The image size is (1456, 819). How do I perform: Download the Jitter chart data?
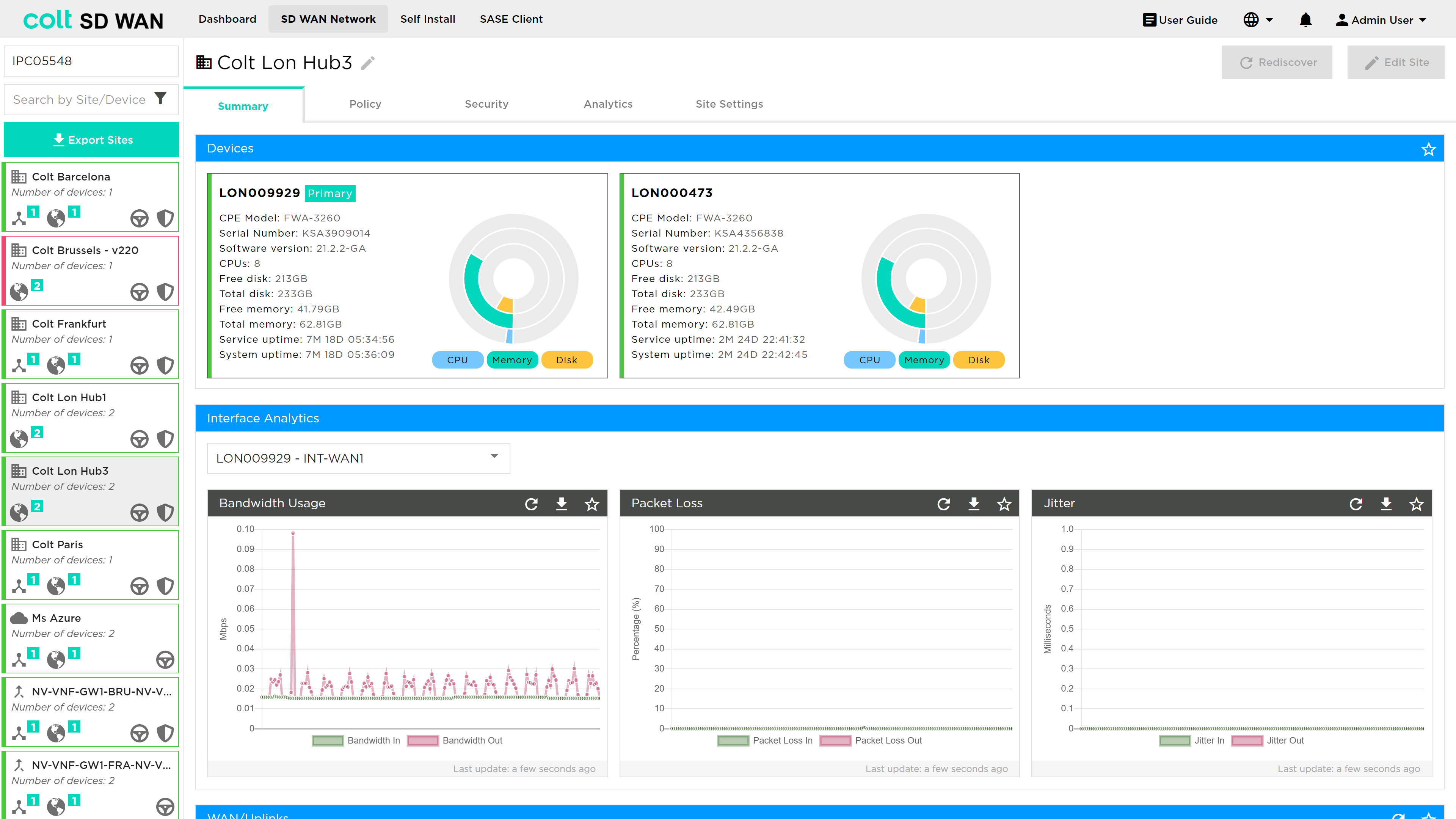(1386, 504)
